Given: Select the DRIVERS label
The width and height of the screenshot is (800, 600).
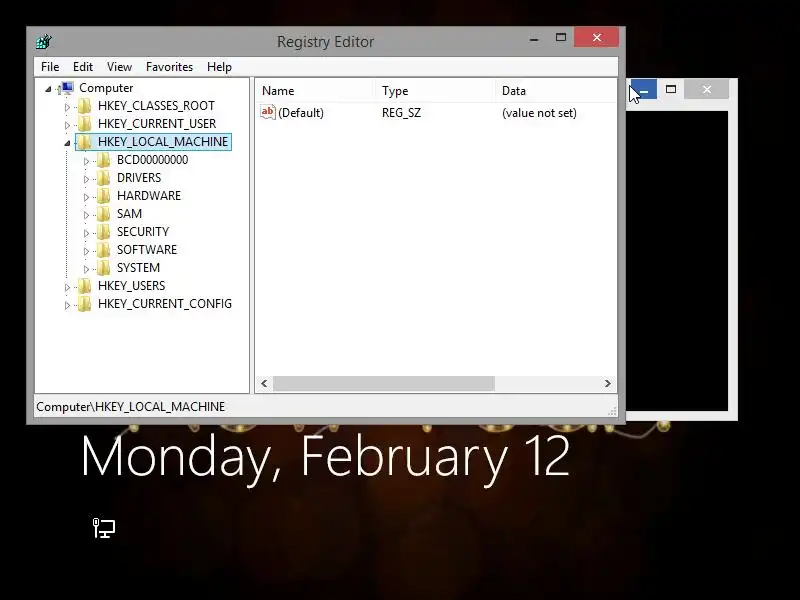Looking at the screenshot, I should (139, 178).
